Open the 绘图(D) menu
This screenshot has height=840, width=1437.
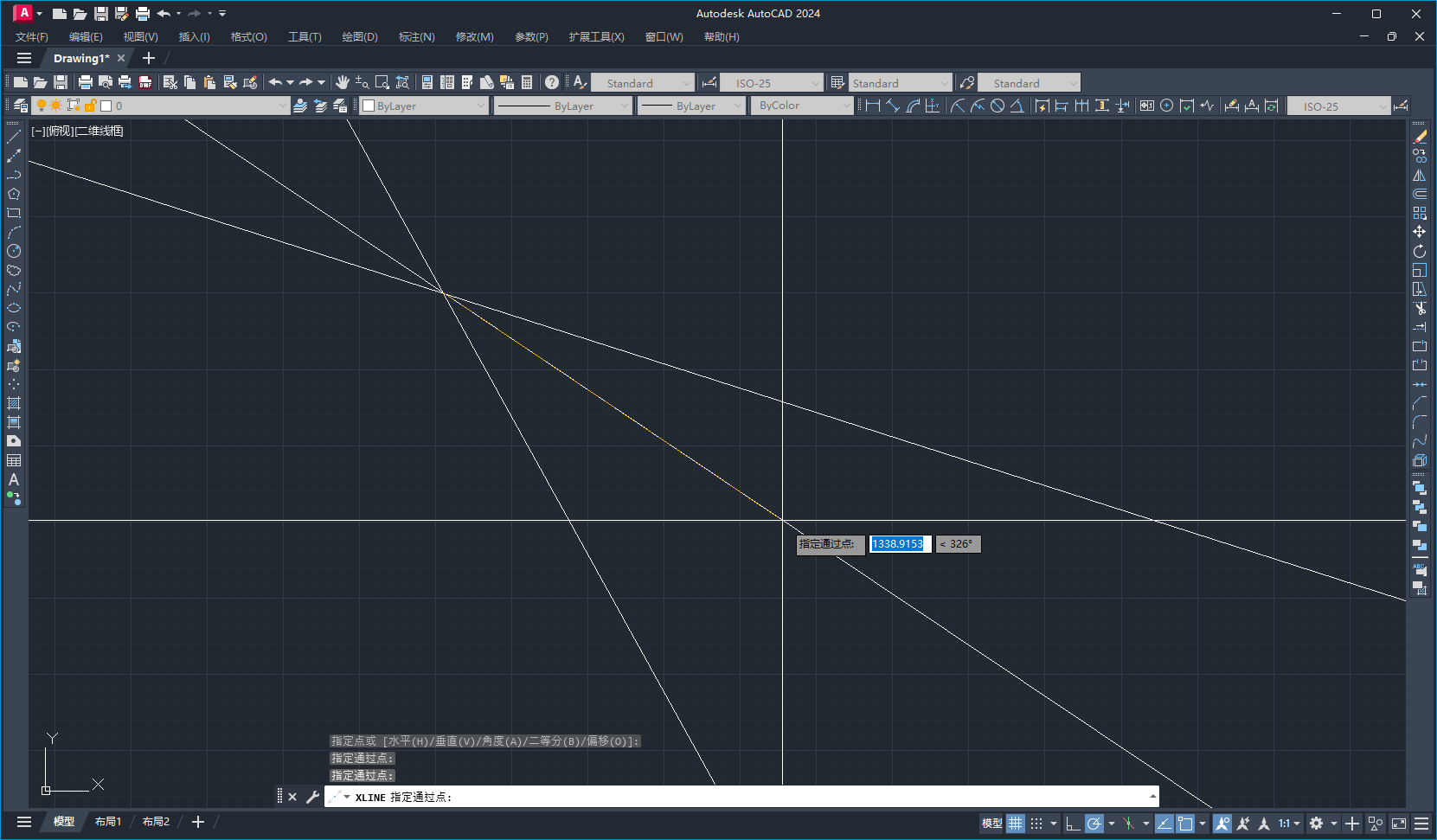360,36
